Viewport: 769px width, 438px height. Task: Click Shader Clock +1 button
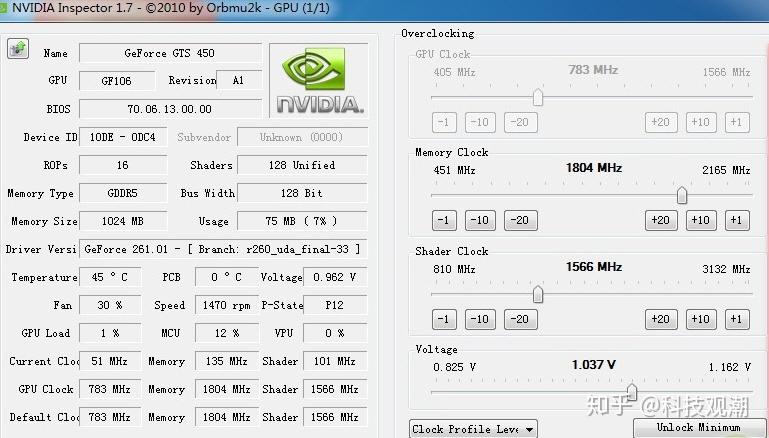737,319
